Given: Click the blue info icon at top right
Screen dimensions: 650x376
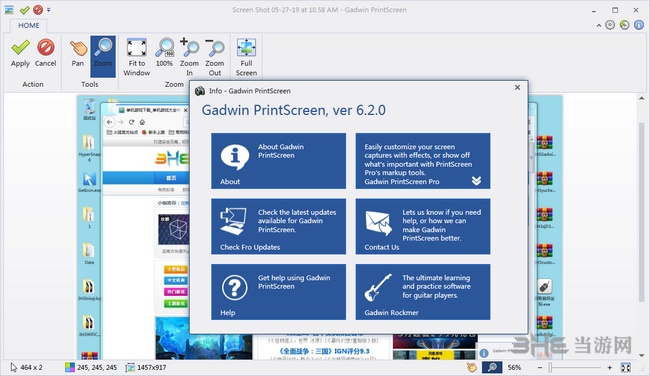Looking at the screenshot, I should click(639, 25).
